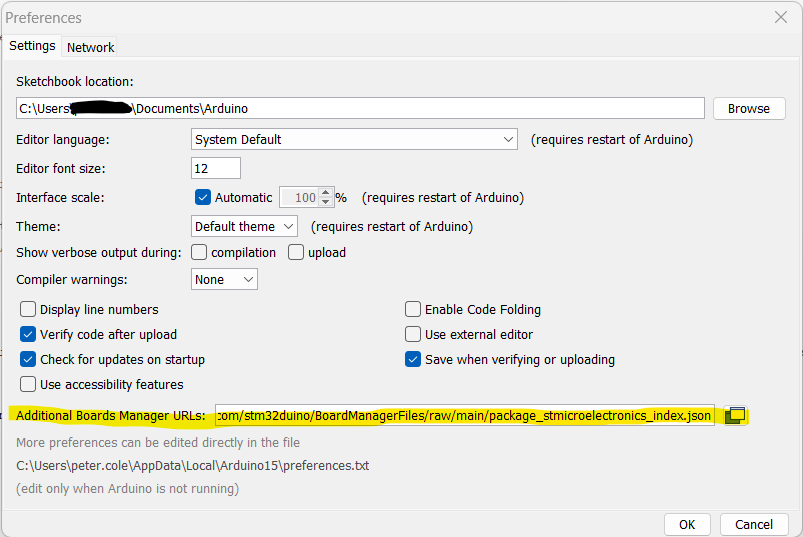Viewport: 803px width, 537px height.
Task: Increase interface scale with up arrow
Action: tap(325, 193)
